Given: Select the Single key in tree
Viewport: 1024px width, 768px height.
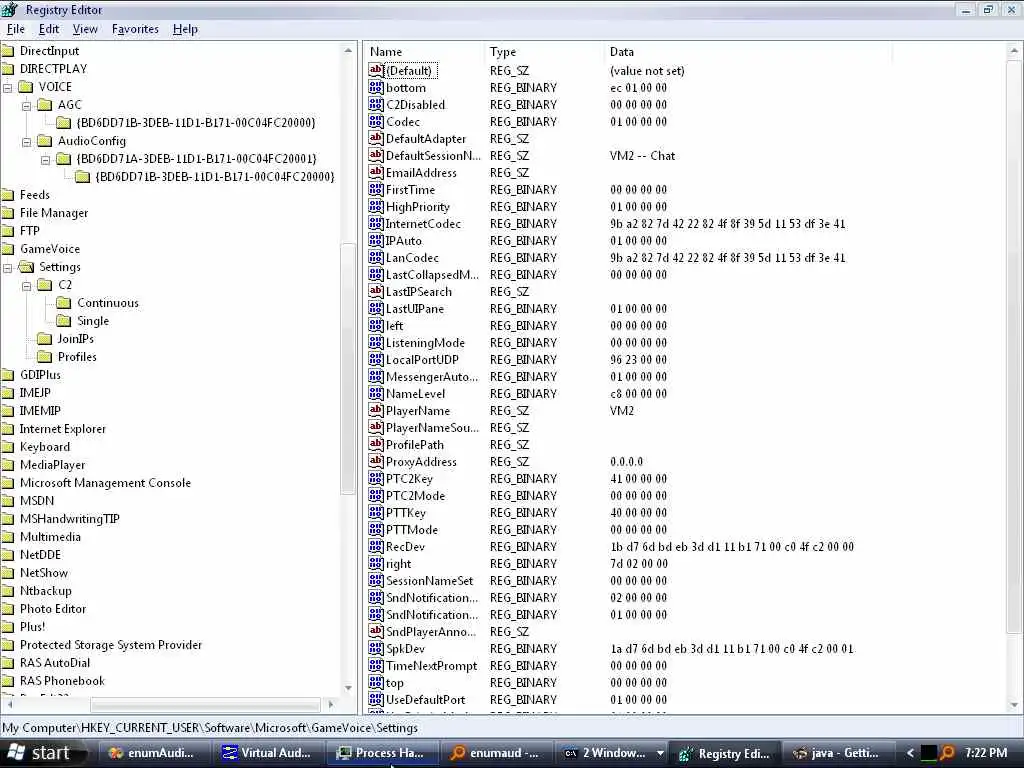Looking at the screenshot, I should 93,321.
